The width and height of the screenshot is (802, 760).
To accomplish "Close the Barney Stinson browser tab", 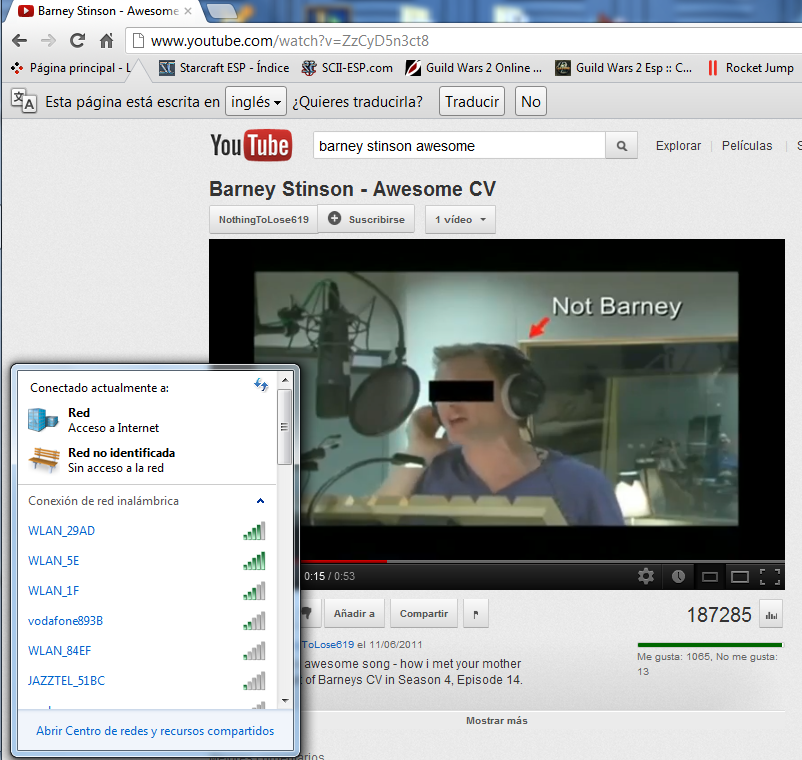I will 188,11.
